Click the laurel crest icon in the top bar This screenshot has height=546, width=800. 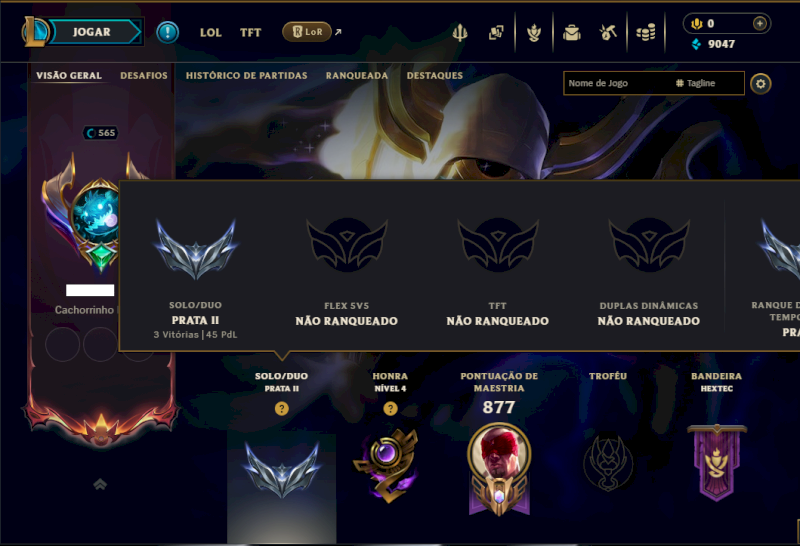tap(534, 33)
